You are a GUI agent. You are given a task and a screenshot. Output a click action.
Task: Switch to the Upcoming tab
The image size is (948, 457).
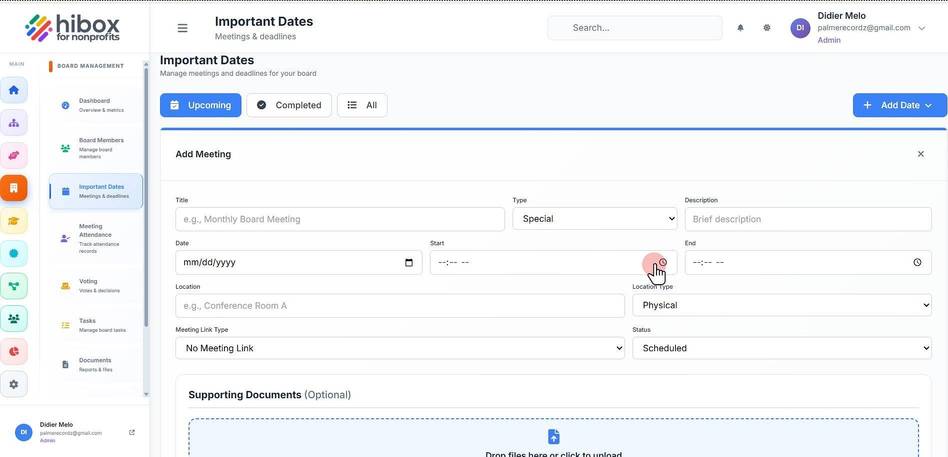point(200,105)
